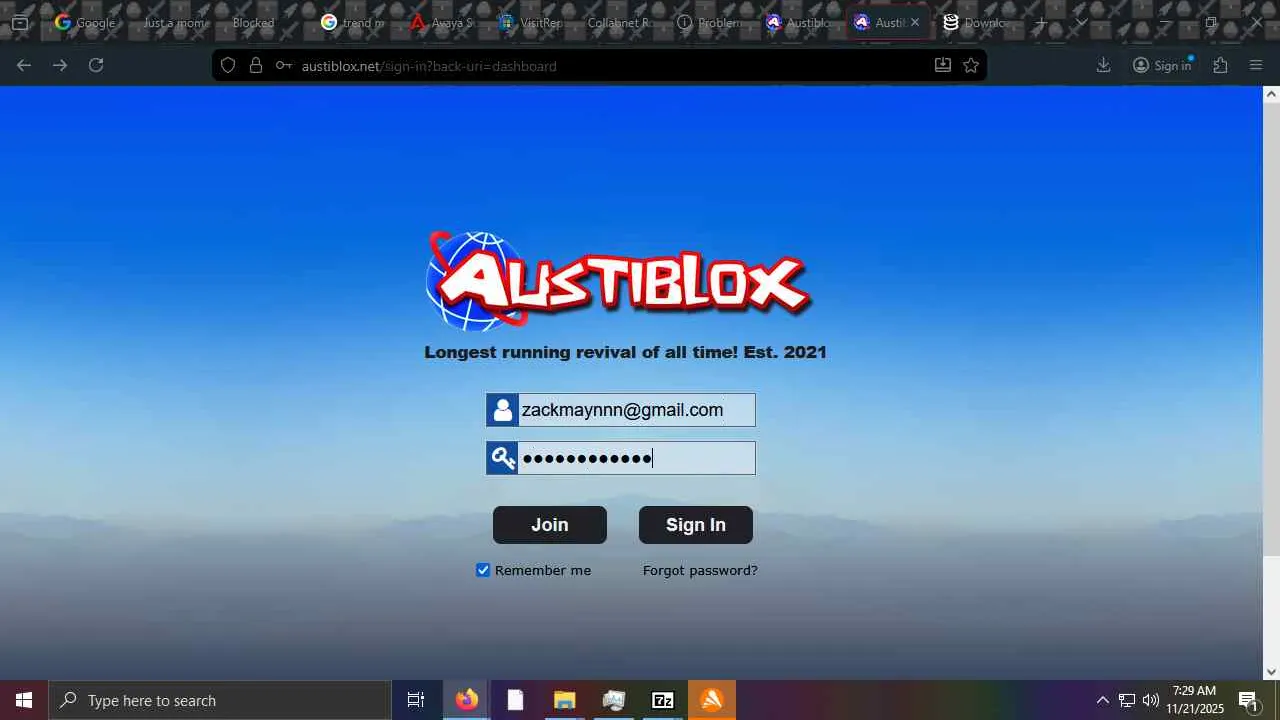
Task: Switch to the Problem tab
Action: (708, 22)
